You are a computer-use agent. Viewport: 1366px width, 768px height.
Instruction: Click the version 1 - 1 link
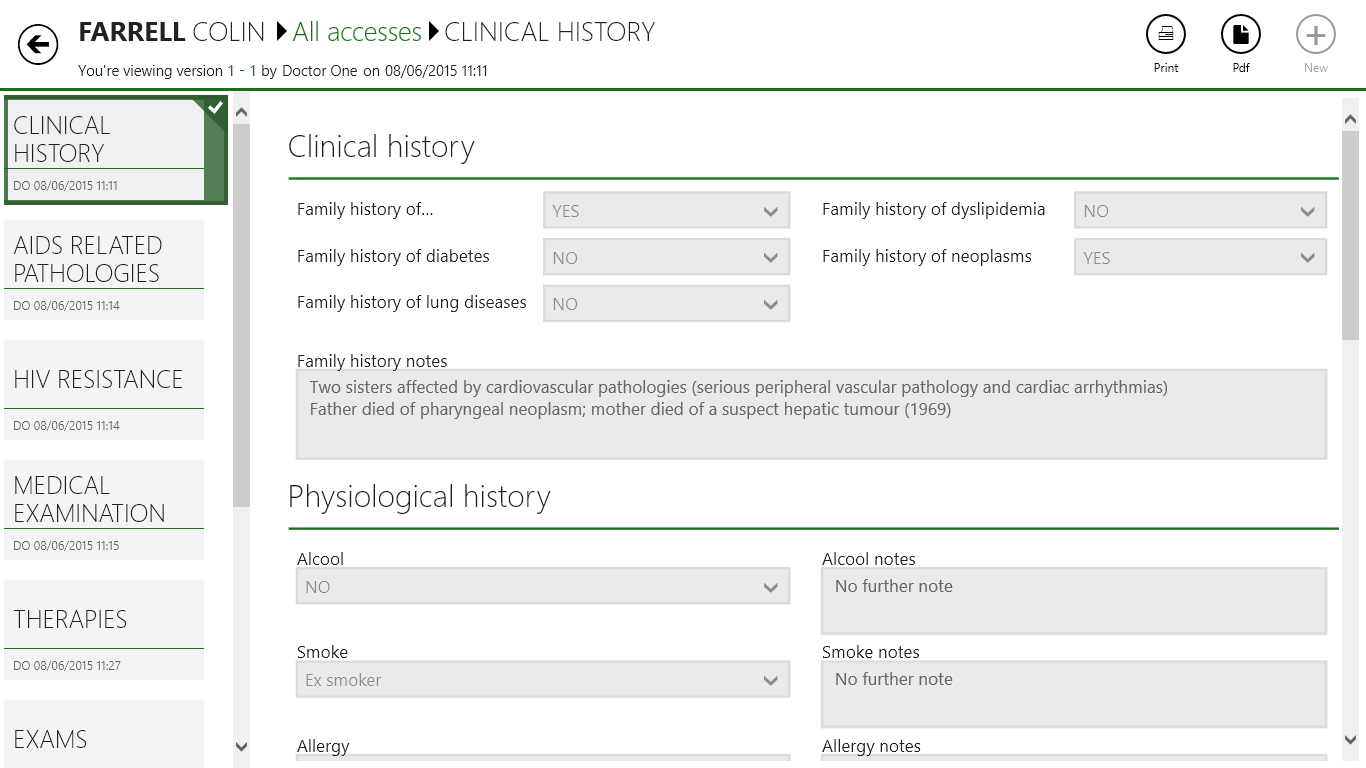pos(242,71)
